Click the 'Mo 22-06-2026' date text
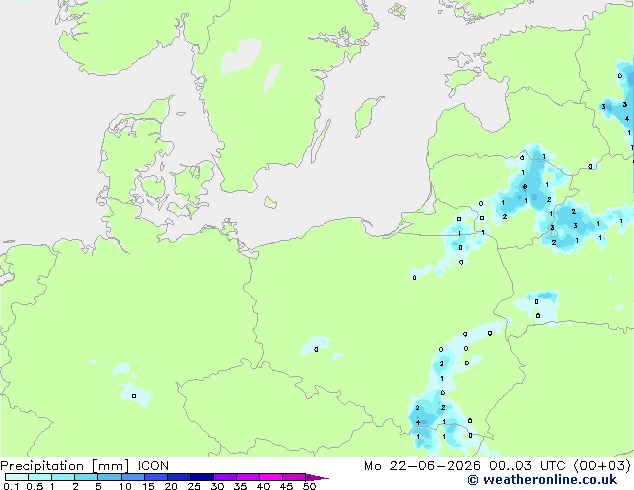The image size is (634, 490). (x=423, y=466)
